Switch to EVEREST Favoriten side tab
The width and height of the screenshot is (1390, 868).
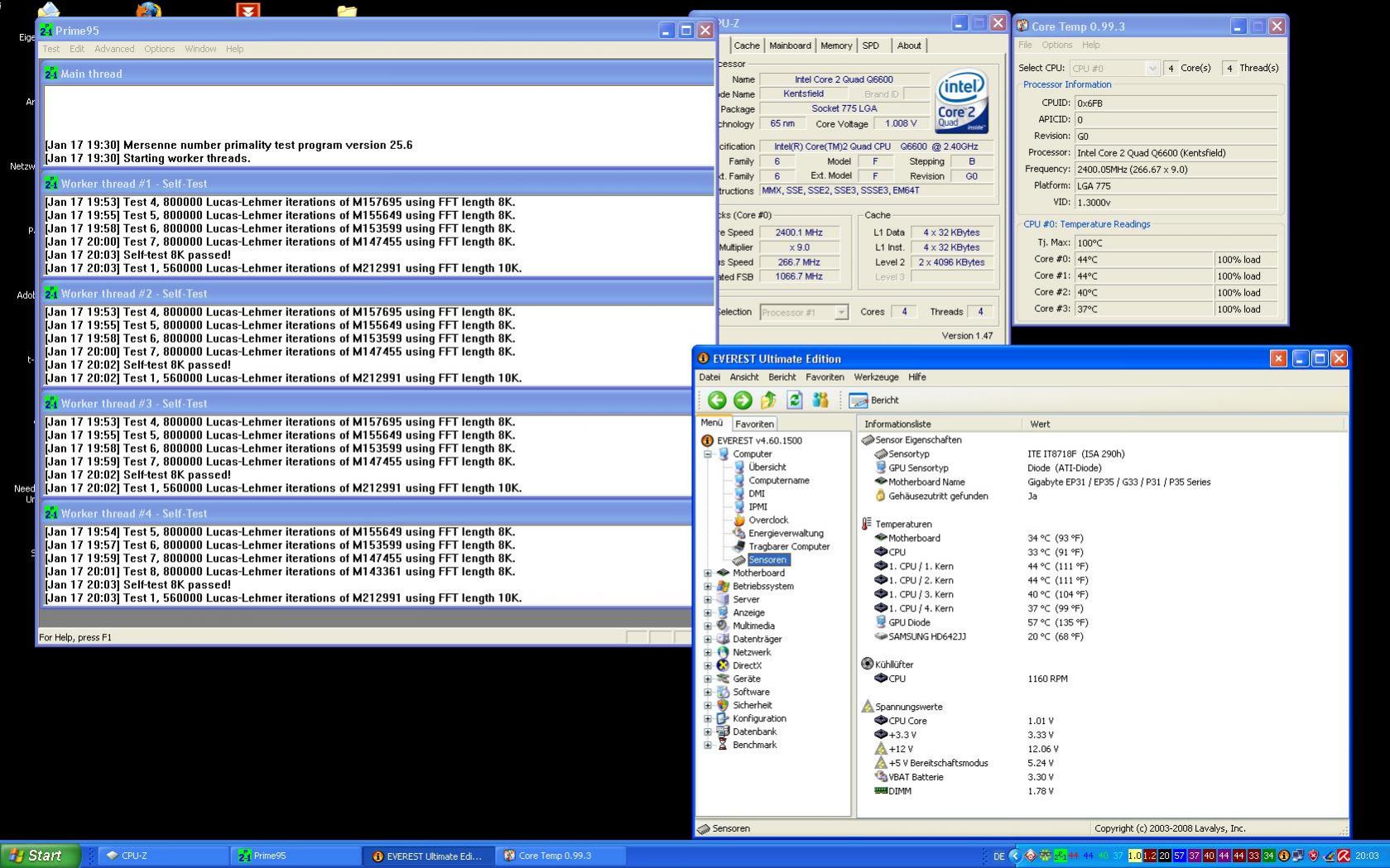coord(754,424)
